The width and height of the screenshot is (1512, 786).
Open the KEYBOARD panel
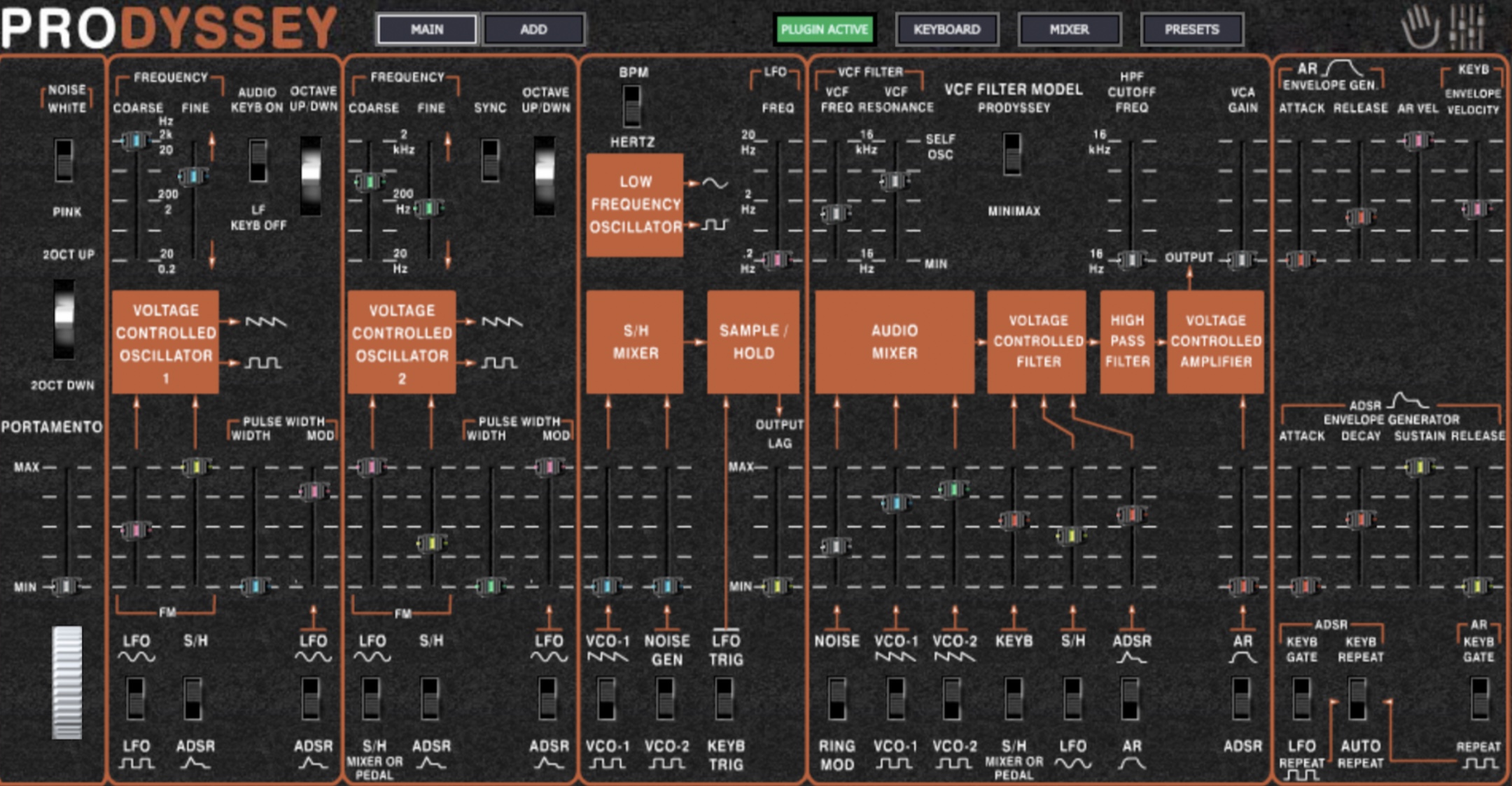click(x=946, y=29)
